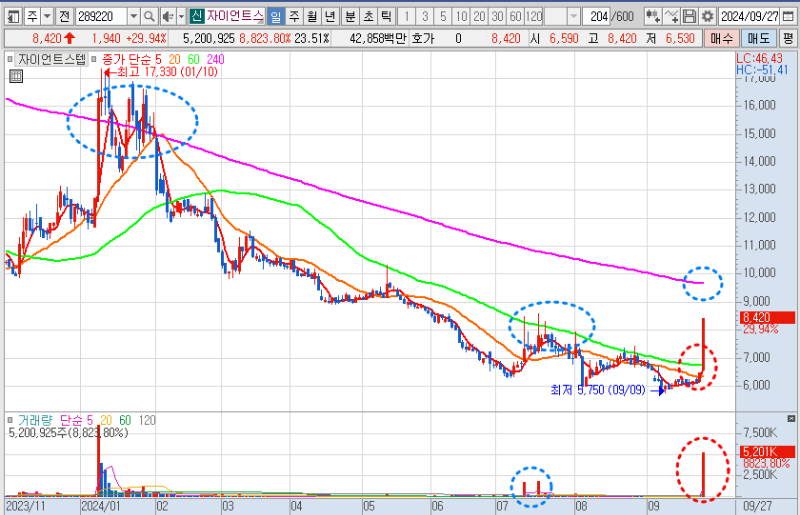Choose the 3 interval button
The width and height of the screenshot is (800, 515).
425,17
